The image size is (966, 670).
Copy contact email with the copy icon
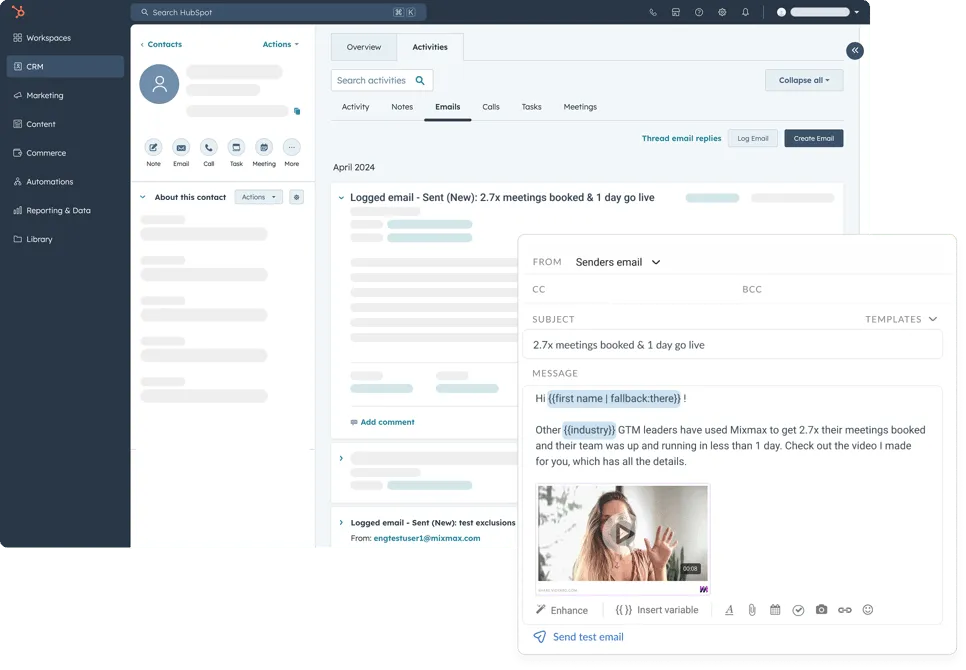click(x=297, y=111)
